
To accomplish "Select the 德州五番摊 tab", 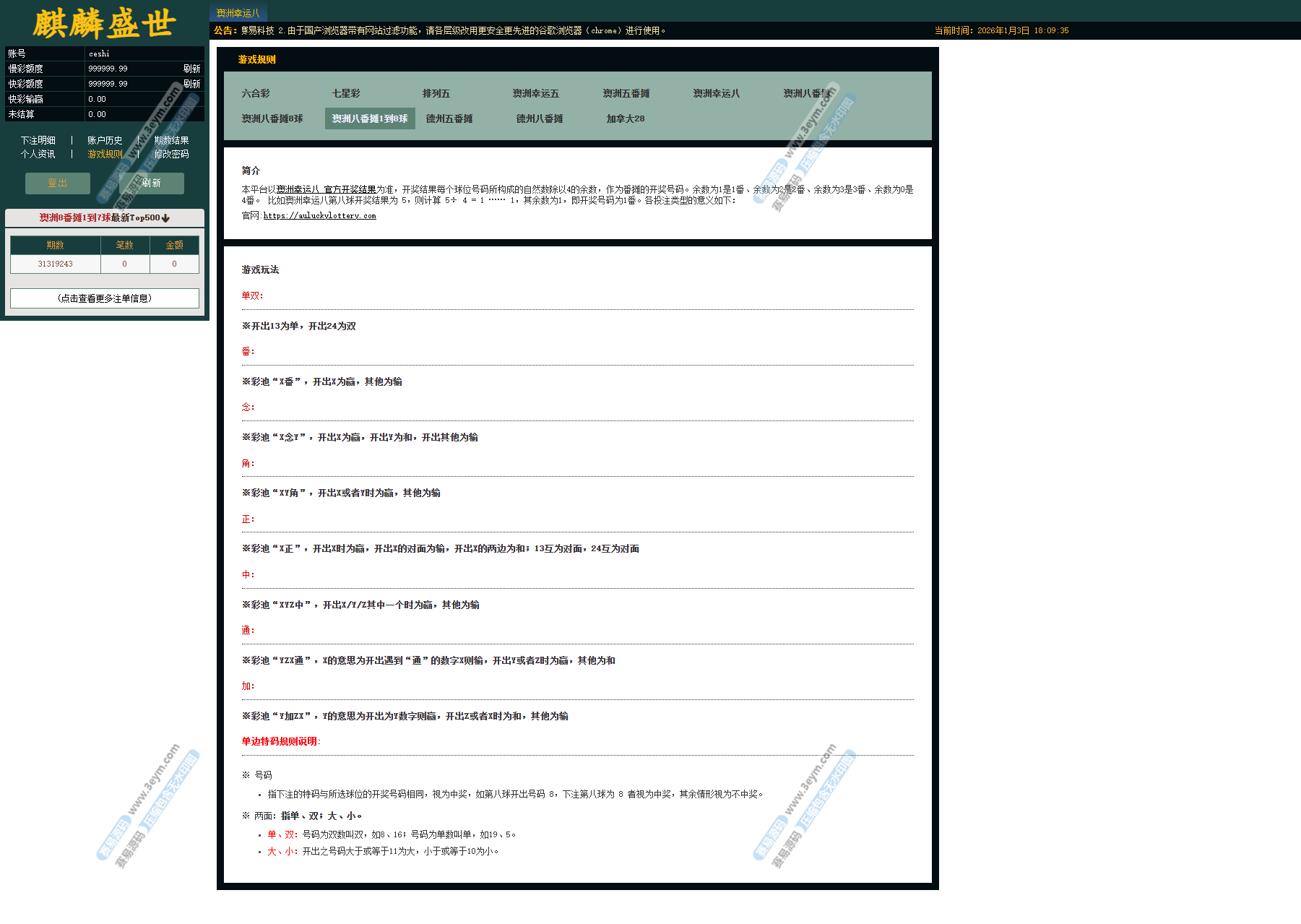I will (x=449, y=119).
